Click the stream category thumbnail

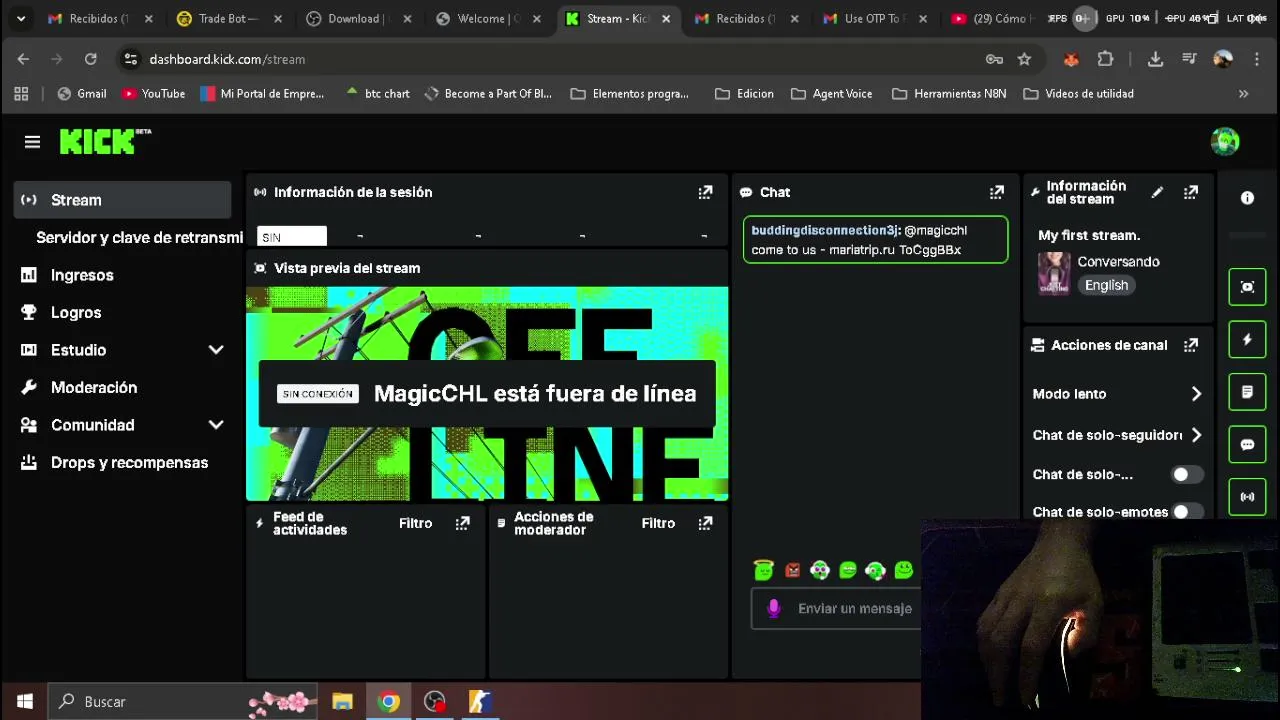tap(1054, 273)
